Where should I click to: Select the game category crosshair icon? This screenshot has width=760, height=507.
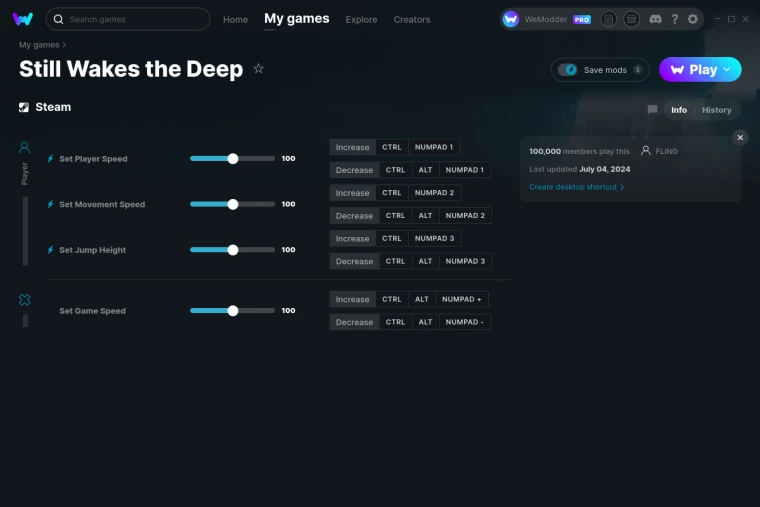[25, 300]
